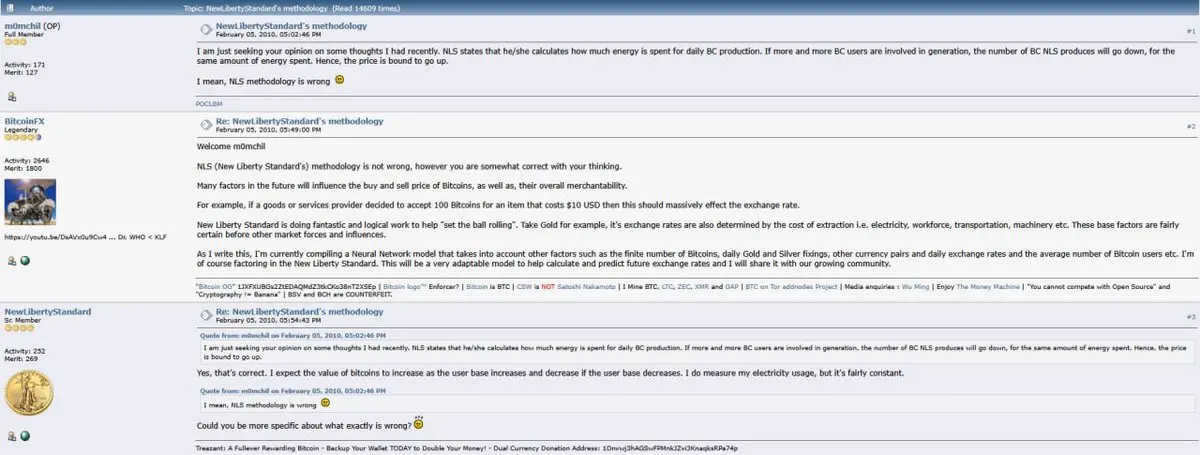Click the emoticon after 'what exactly is wrong?'
This screenshot has width=1200, height=455.
[419, 424]
